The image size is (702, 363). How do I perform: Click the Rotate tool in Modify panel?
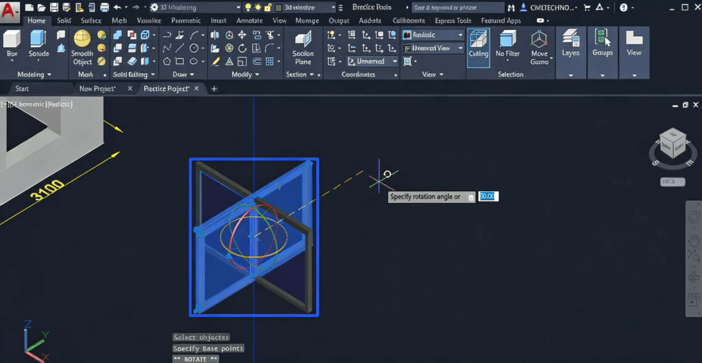click(x=242, y=48)
